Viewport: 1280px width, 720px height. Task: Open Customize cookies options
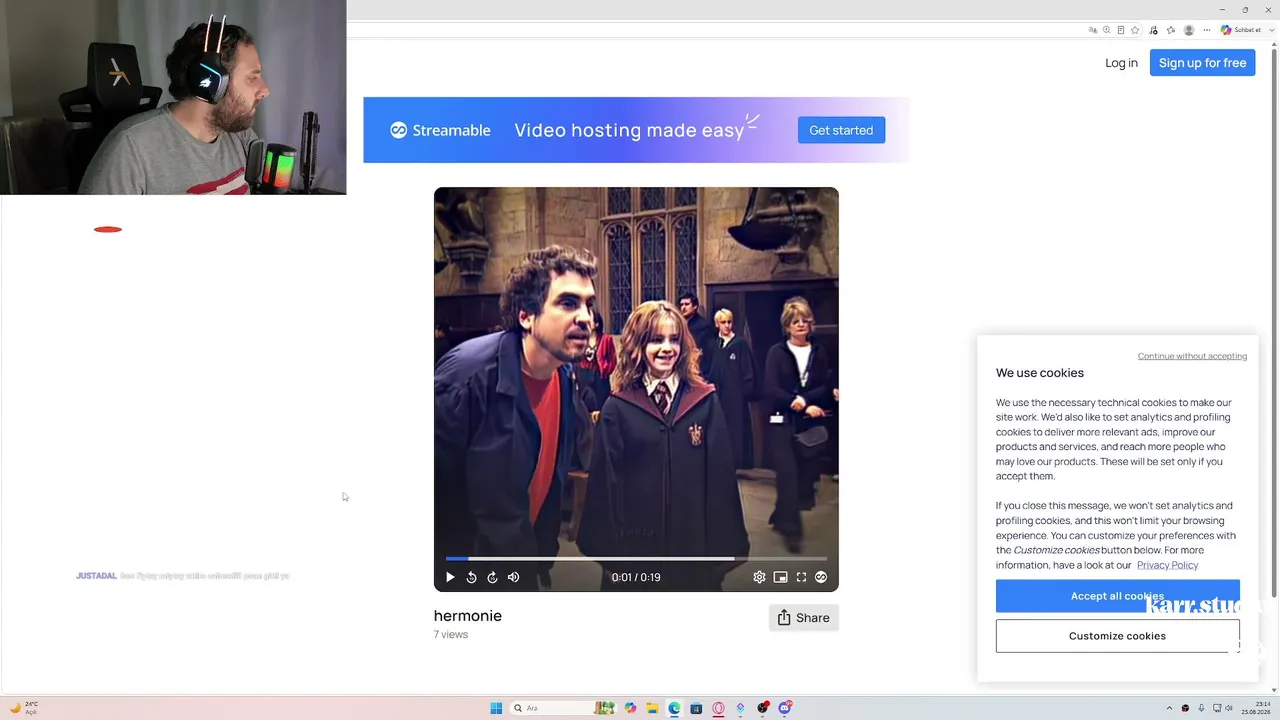pyautogui.click(x=1117, y=636)
